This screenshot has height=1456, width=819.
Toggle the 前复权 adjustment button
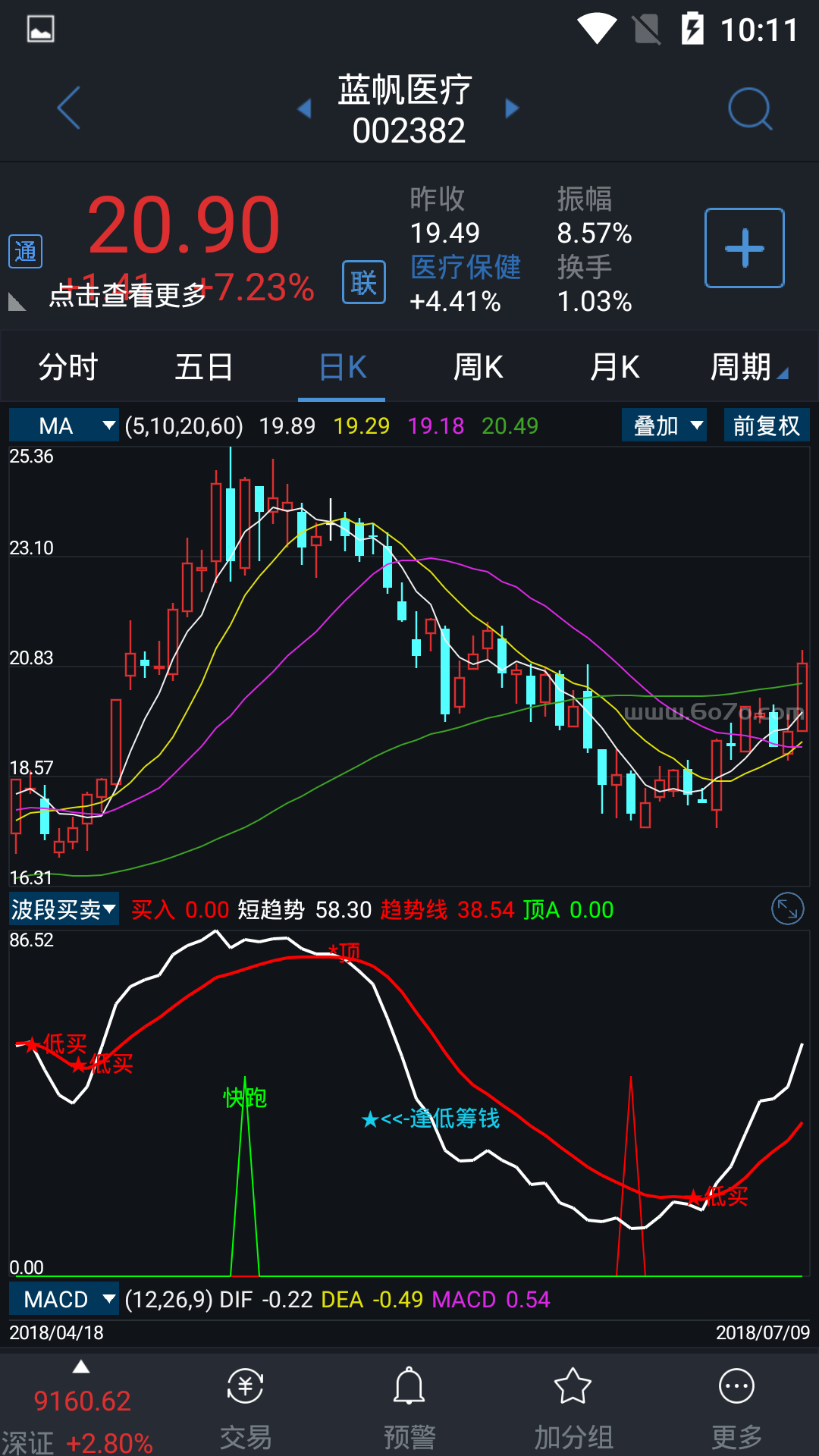[x=767, y=425]
